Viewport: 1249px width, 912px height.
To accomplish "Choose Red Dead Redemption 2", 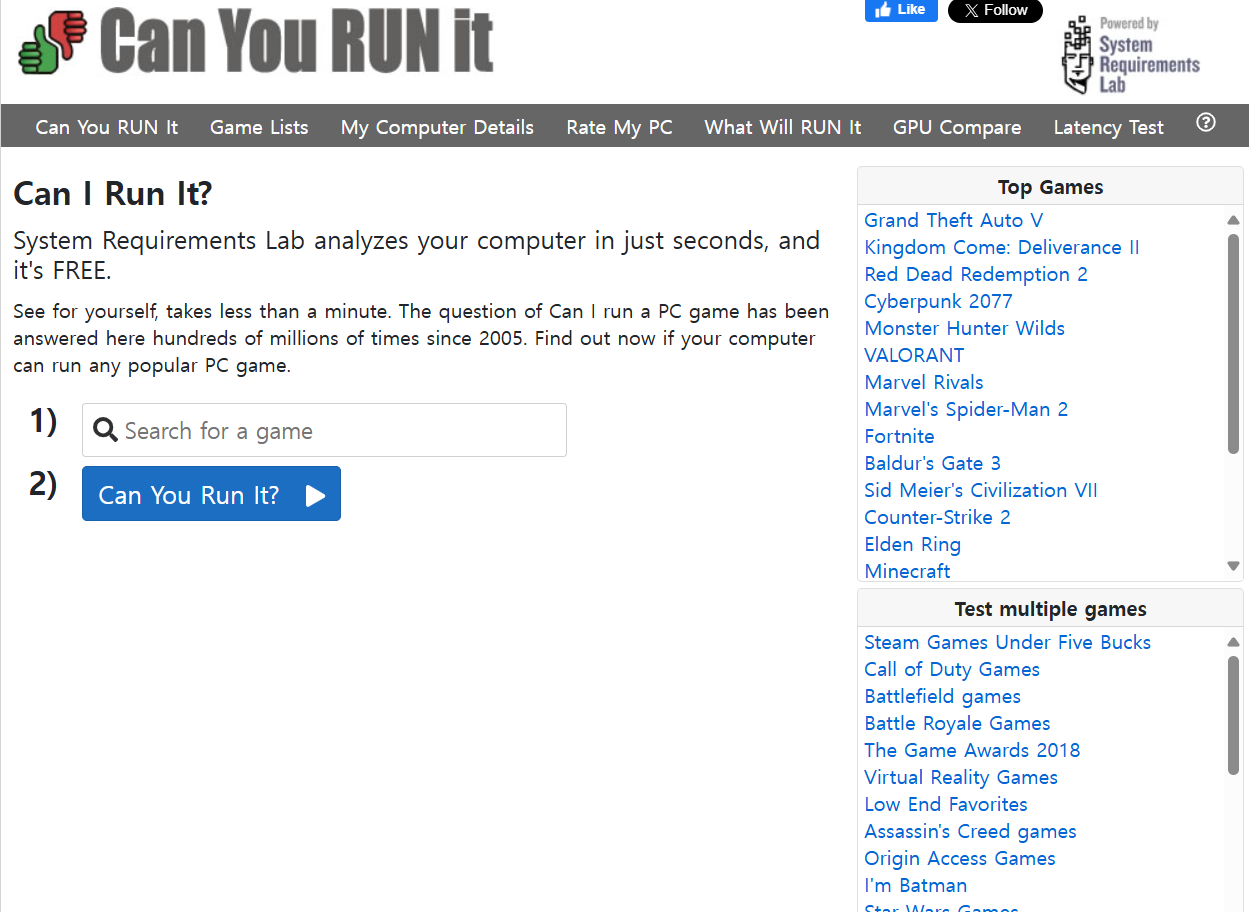I will (976, 274).
